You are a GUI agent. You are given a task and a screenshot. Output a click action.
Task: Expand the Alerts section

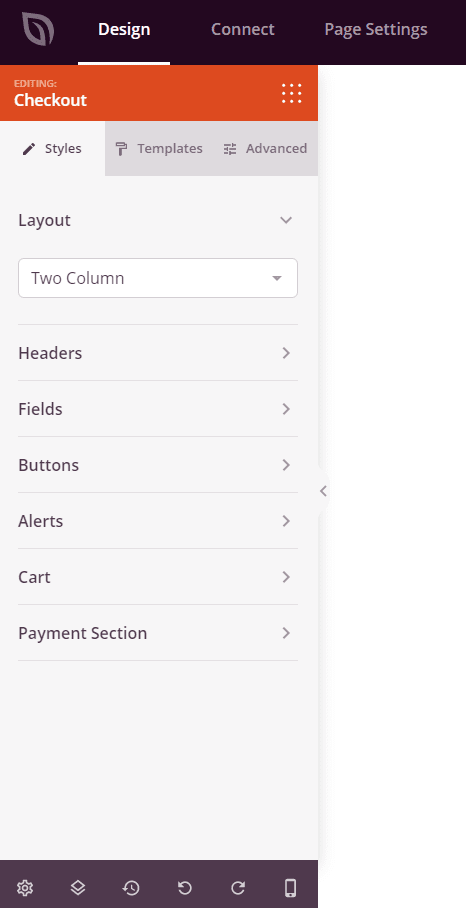[158, 521]
